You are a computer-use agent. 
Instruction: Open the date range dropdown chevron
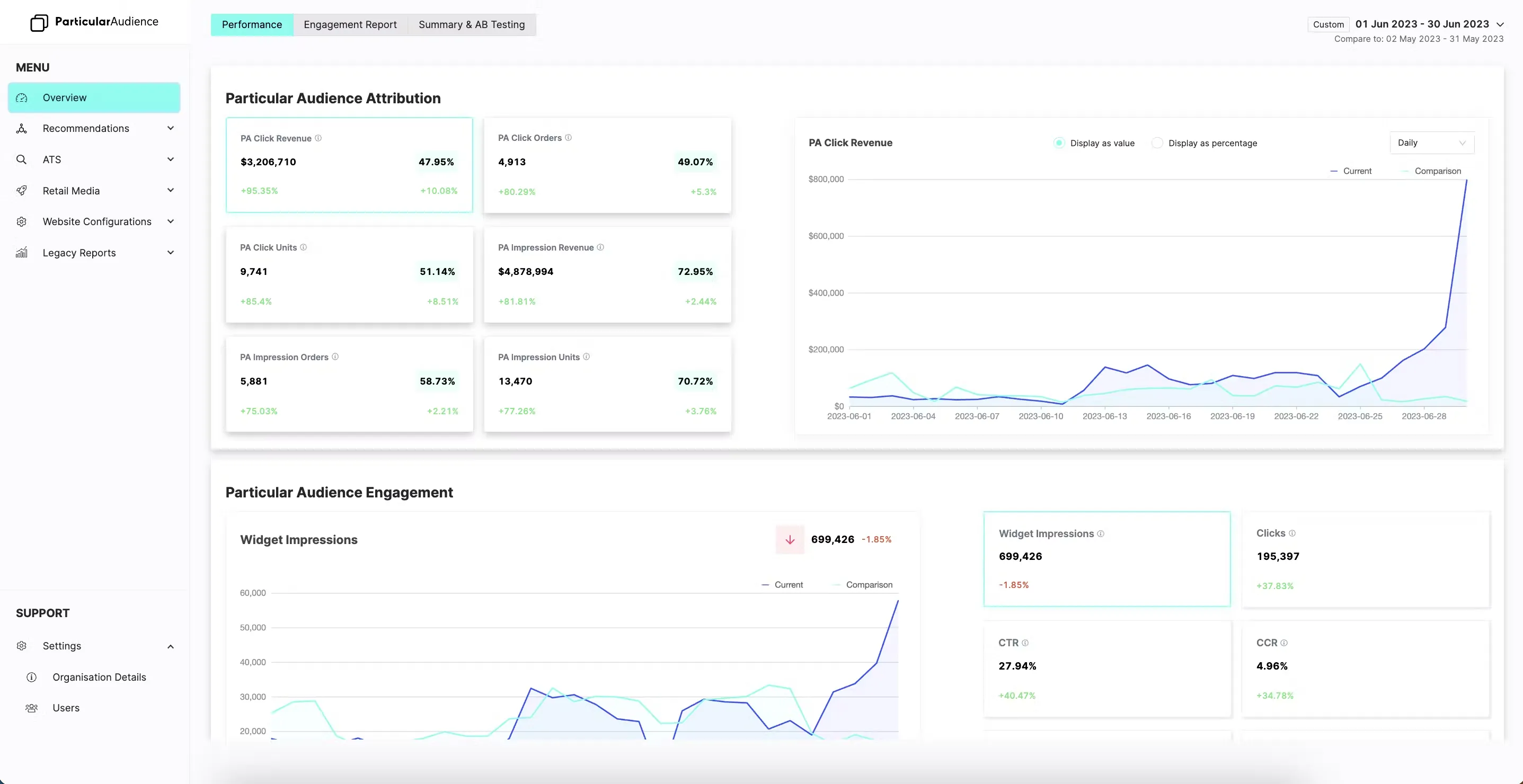pos(1500,24)
